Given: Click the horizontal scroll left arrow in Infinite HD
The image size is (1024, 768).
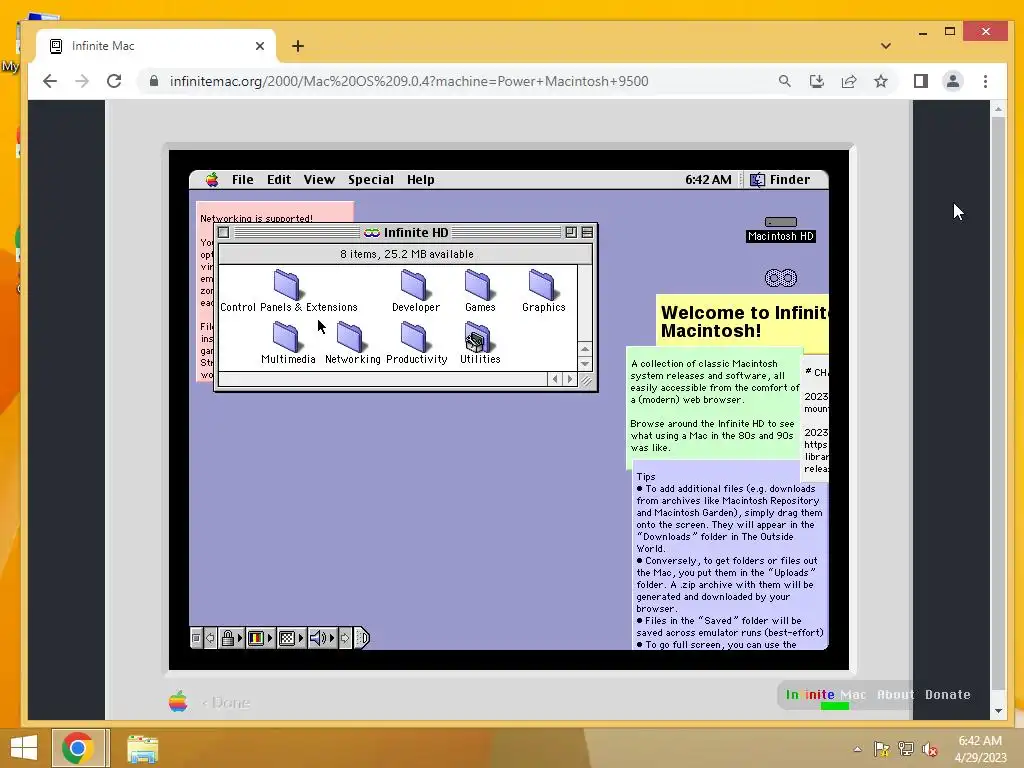Looking at the screenshot, I should (555, 379).
